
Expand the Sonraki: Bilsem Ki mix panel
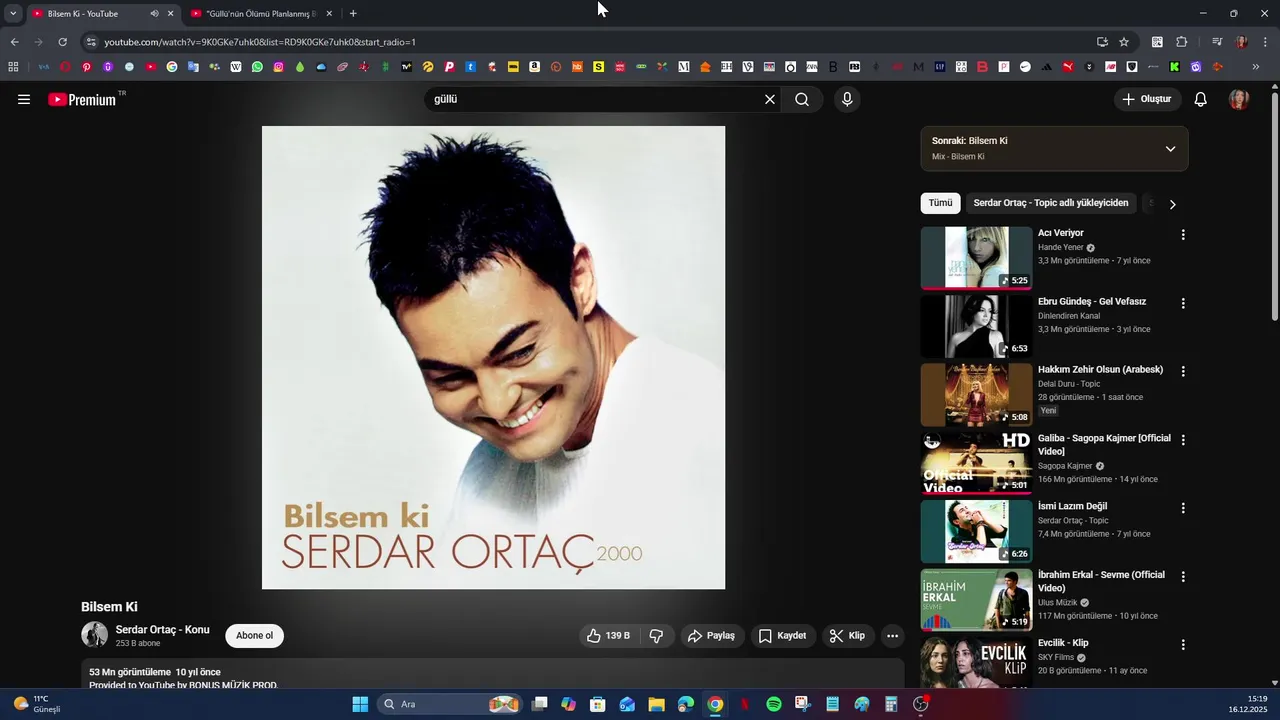1170,149
